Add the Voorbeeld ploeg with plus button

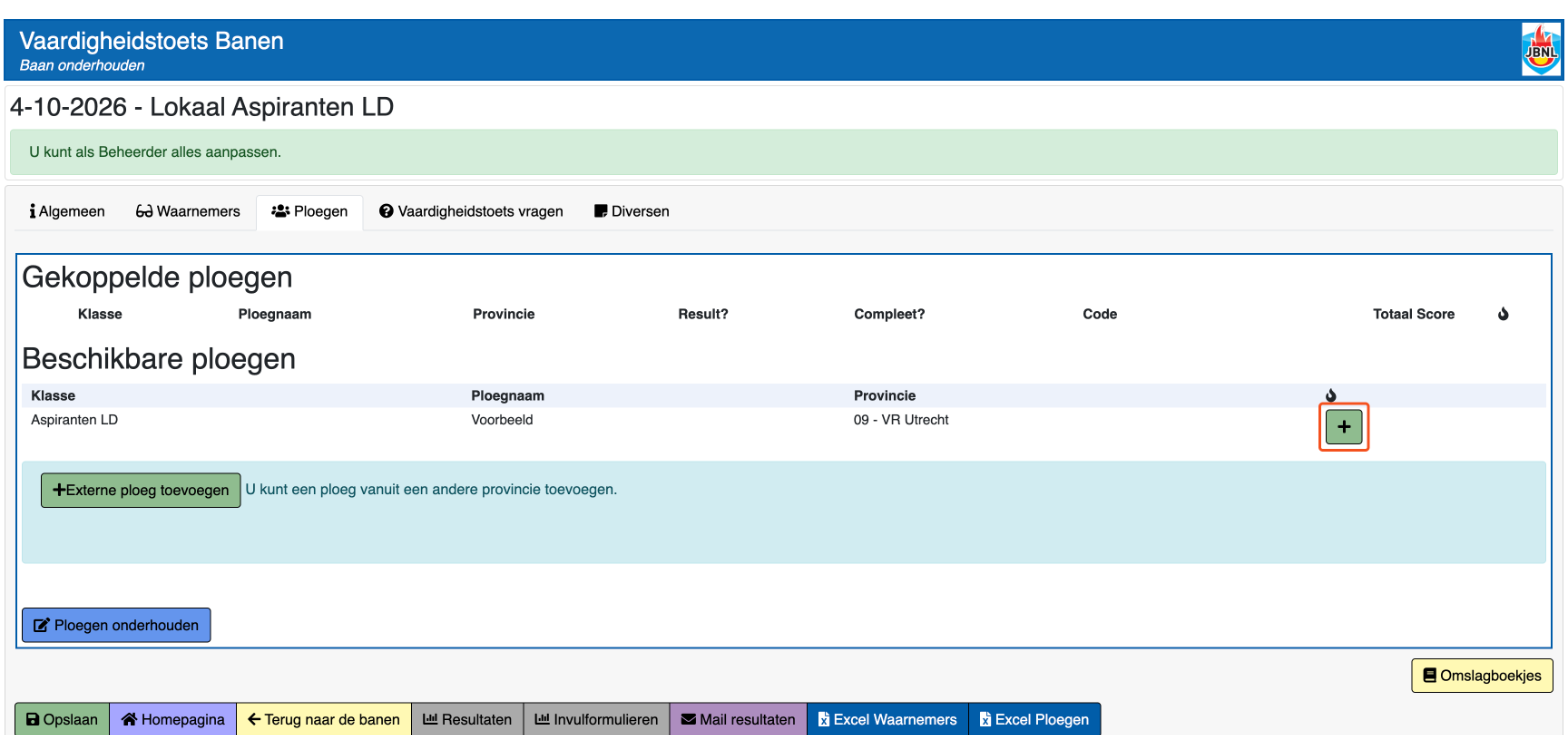[1343, 427]
